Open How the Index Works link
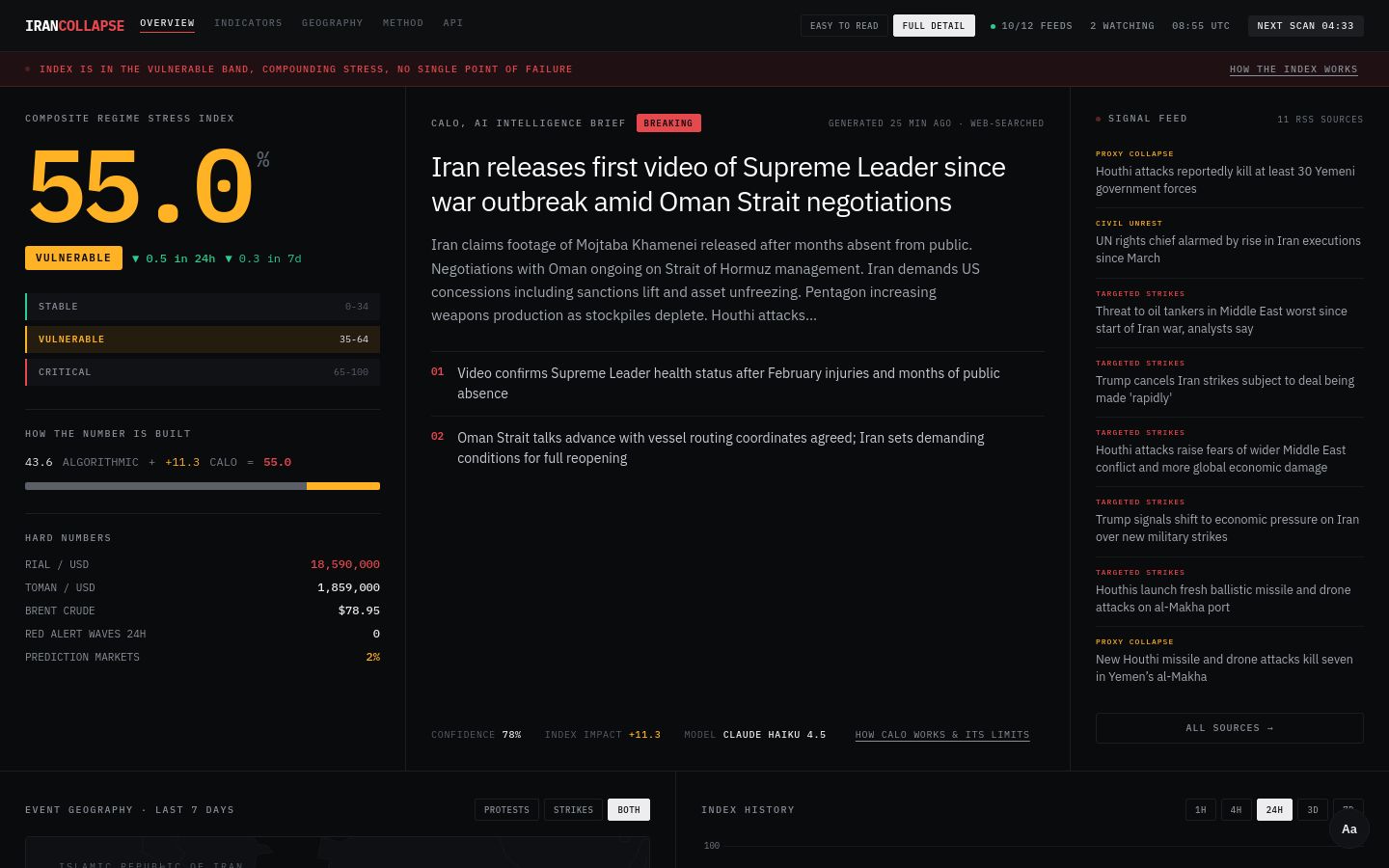 (x=1294, y=69)
